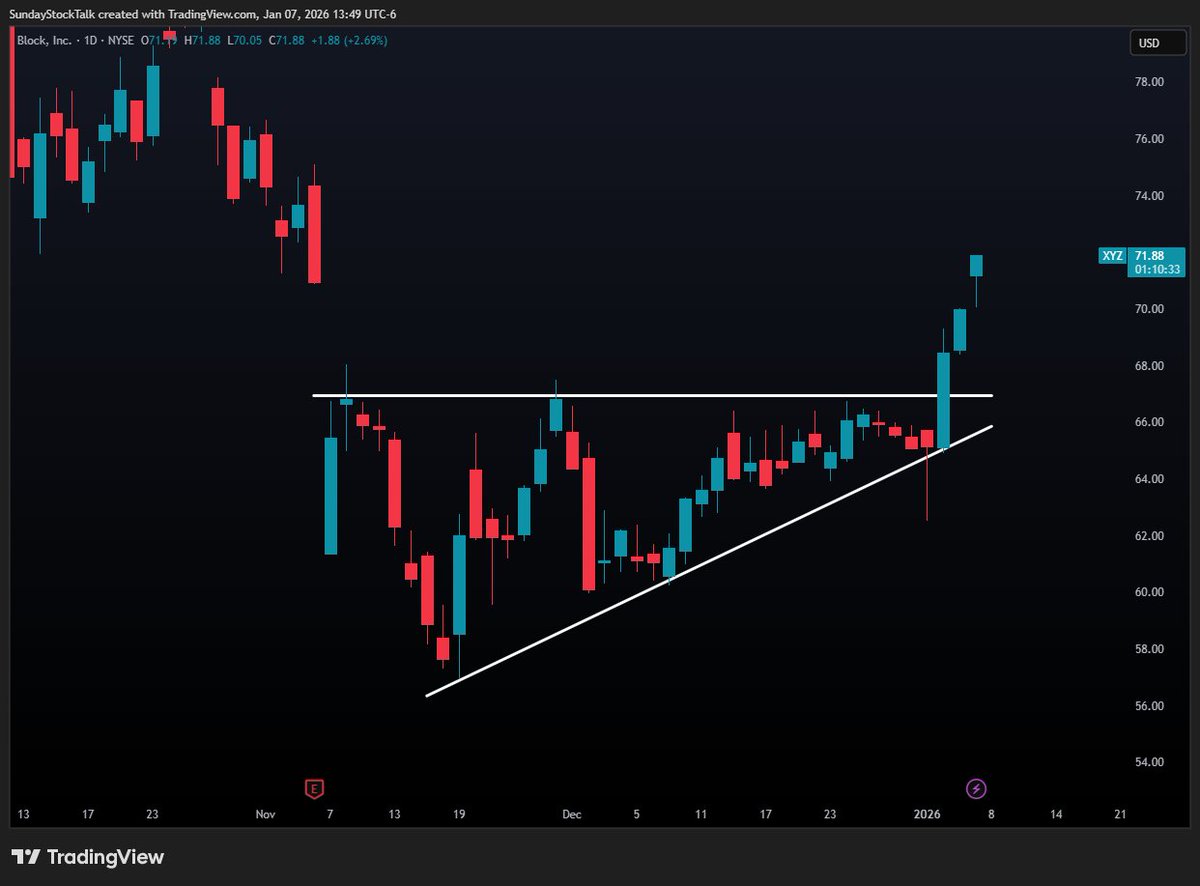Click the 74.00 price axis label
1200x886 pixels.
[x=1149, y=196]
